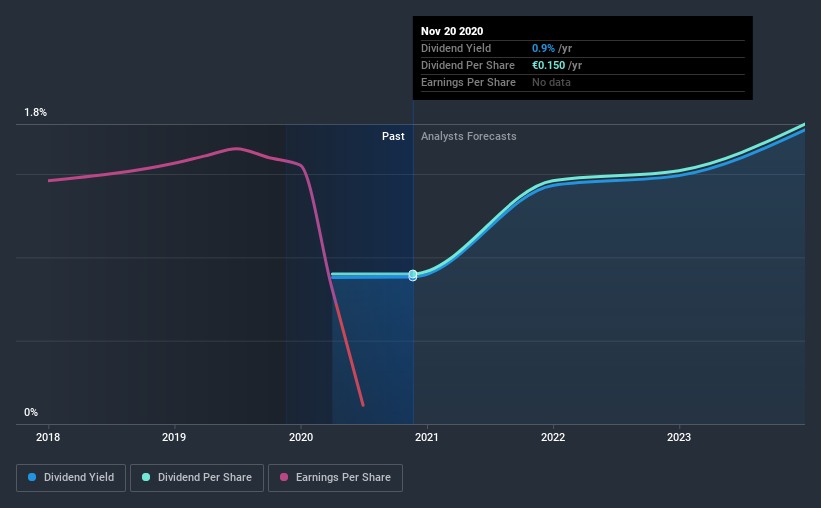The width and height of the screenshot is (821, 508).
Task: Click the Earnings Per Share No data row
Action: pos(583,83)
